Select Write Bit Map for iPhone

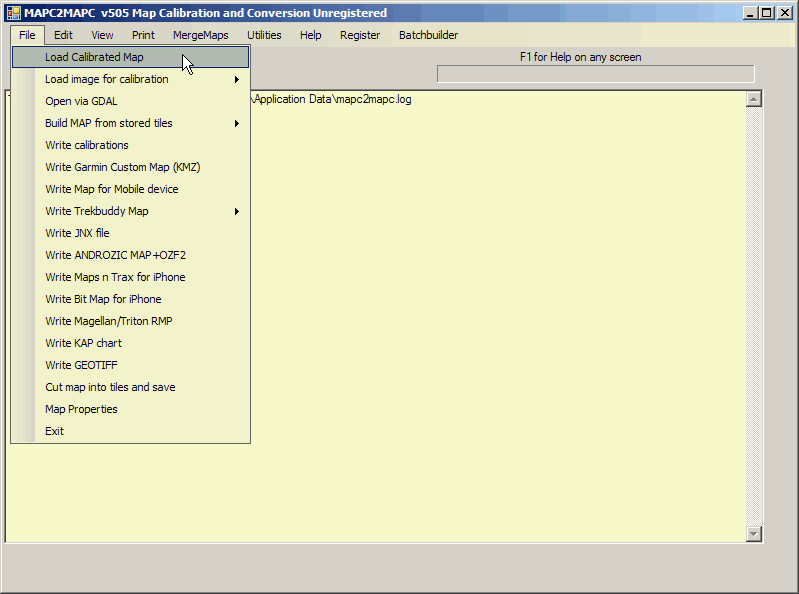pos(130,299)
